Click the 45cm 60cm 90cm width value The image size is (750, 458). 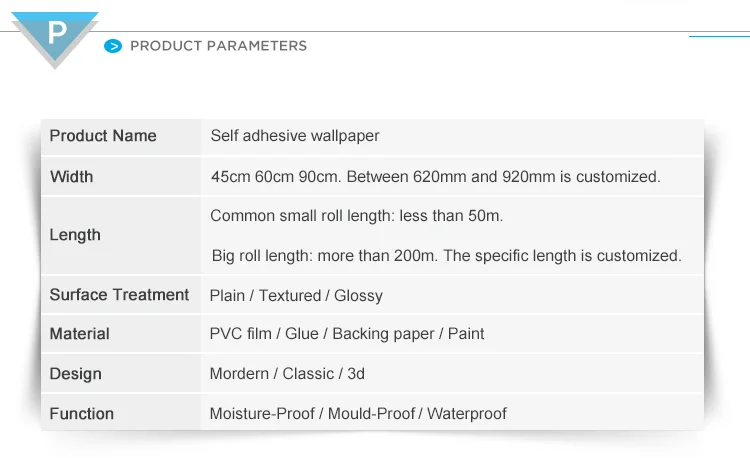[x=435, y=177]
